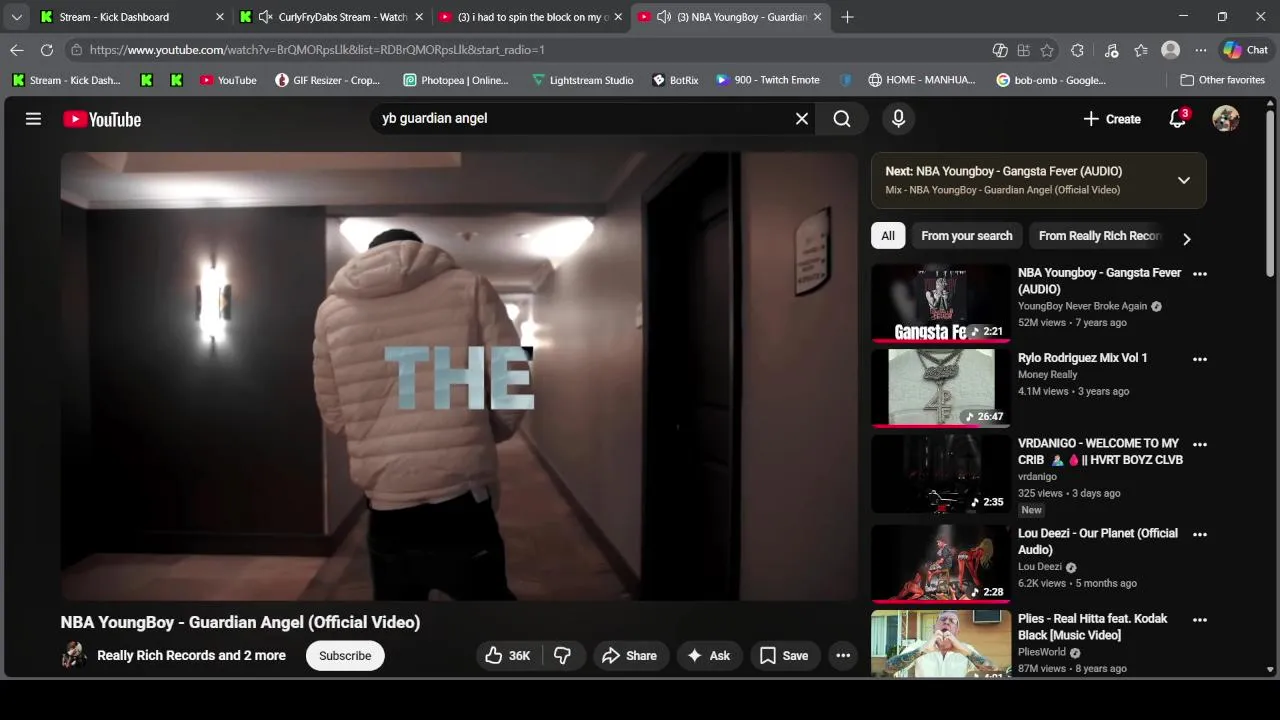Open the Photopea bookmark
This screenshot has width=1280, height=720.
(456, 80)
